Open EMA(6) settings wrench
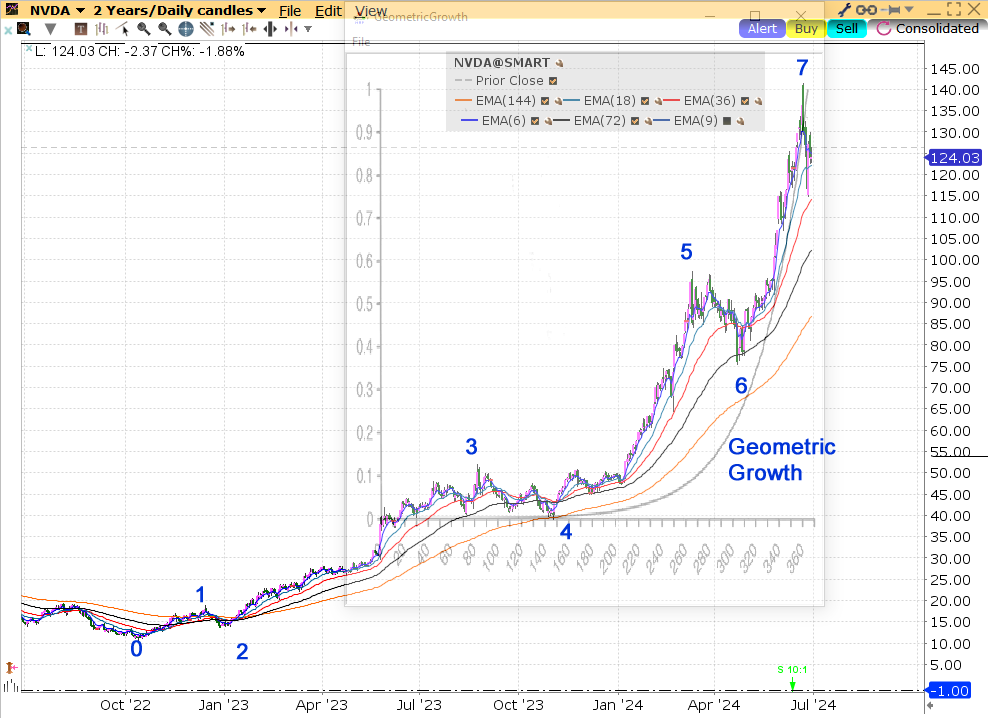This screenshot has height=718, width=988. pos(548,121)
